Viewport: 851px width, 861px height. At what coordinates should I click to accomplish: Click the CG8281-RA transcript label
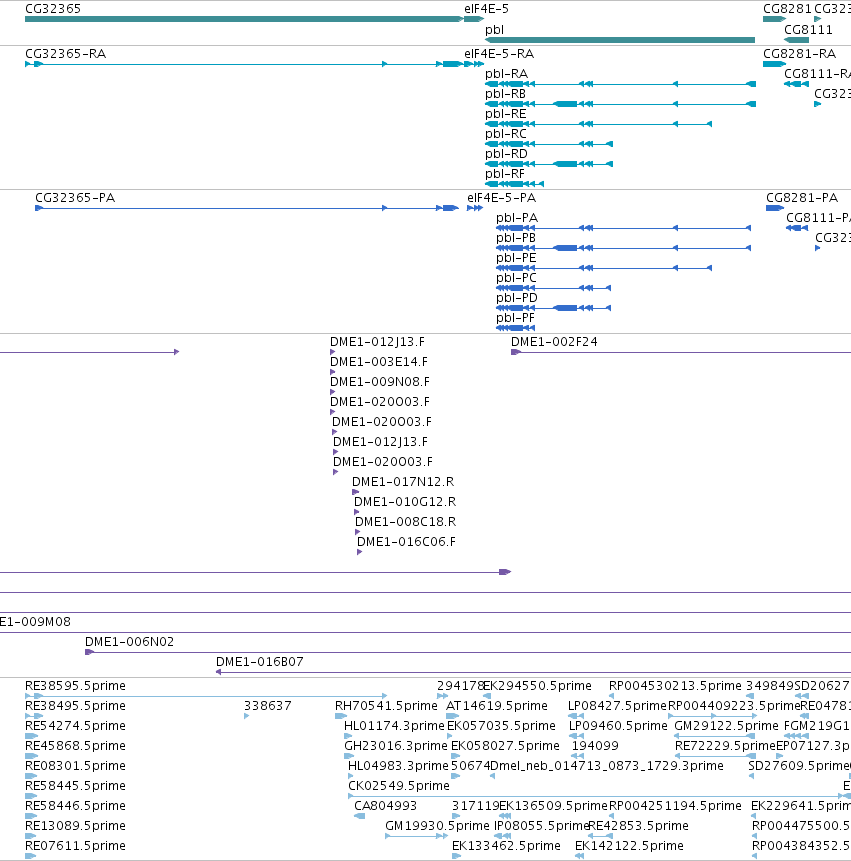pos(799,54)
